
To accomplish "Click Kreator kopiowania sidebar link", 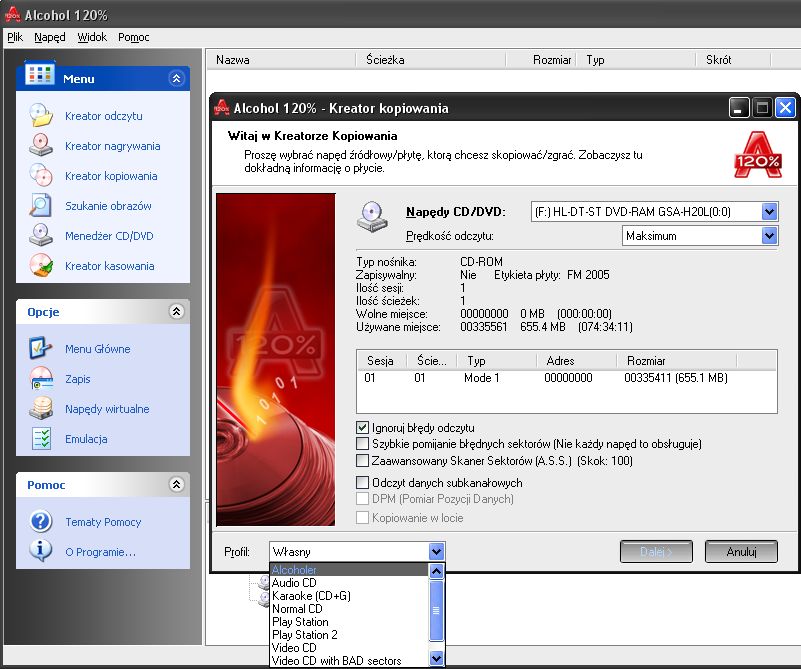I will [x=111, y=176].
